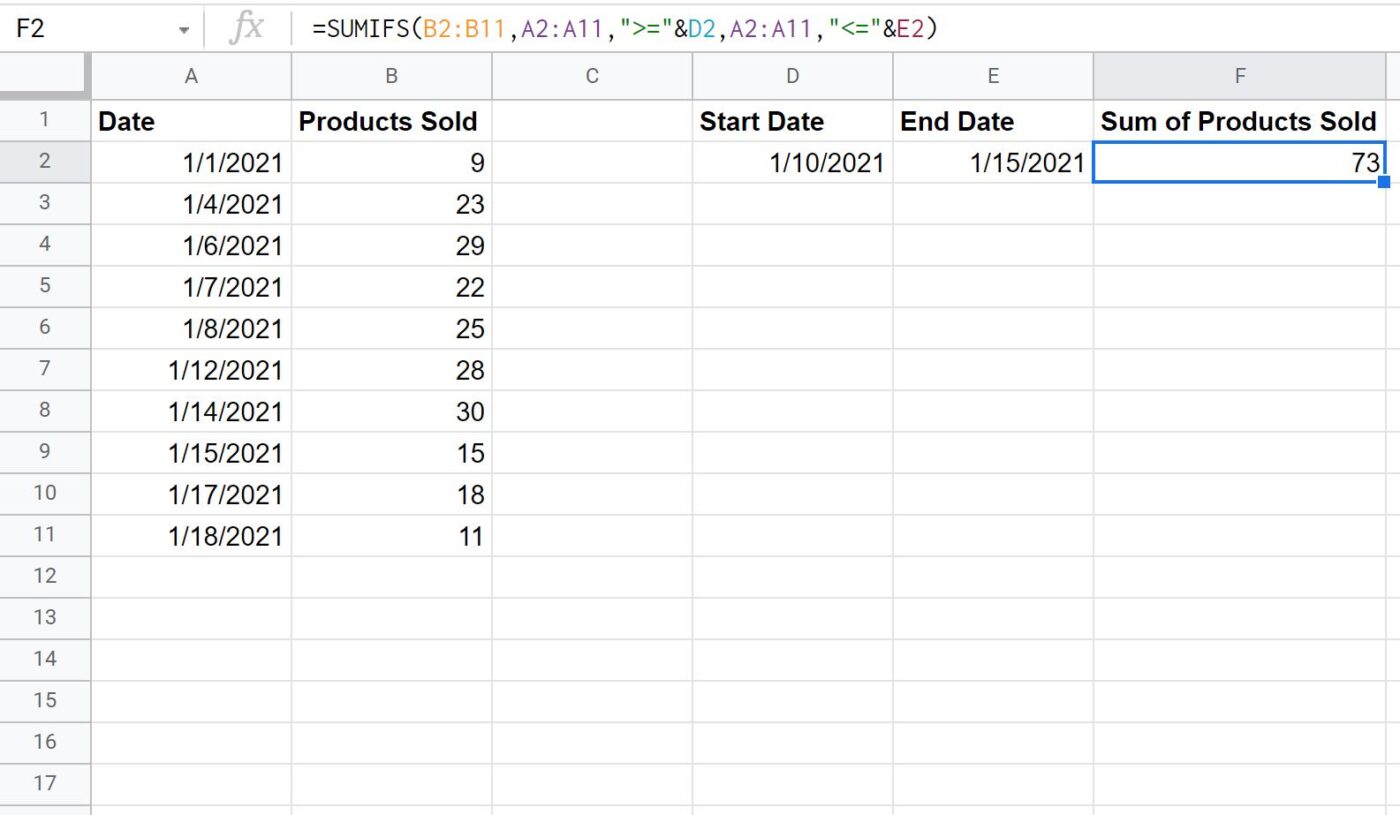The image size is (1400, 815).
Task: Select cell containing 1/7/2021
Action: (x=191, y=287)
